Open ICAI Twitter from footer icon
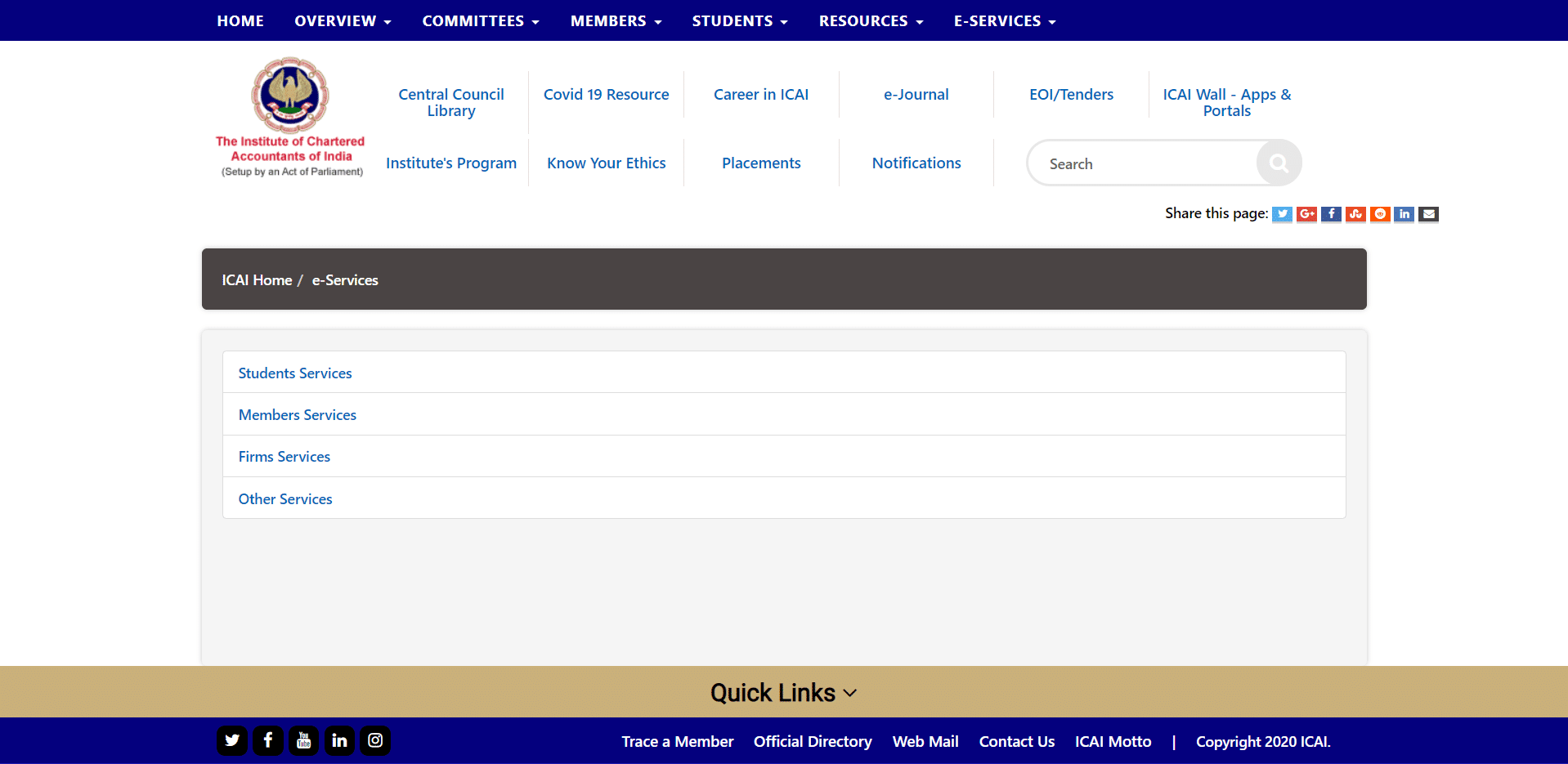Viewport: 1568px width, 764px height. [232, 740]
